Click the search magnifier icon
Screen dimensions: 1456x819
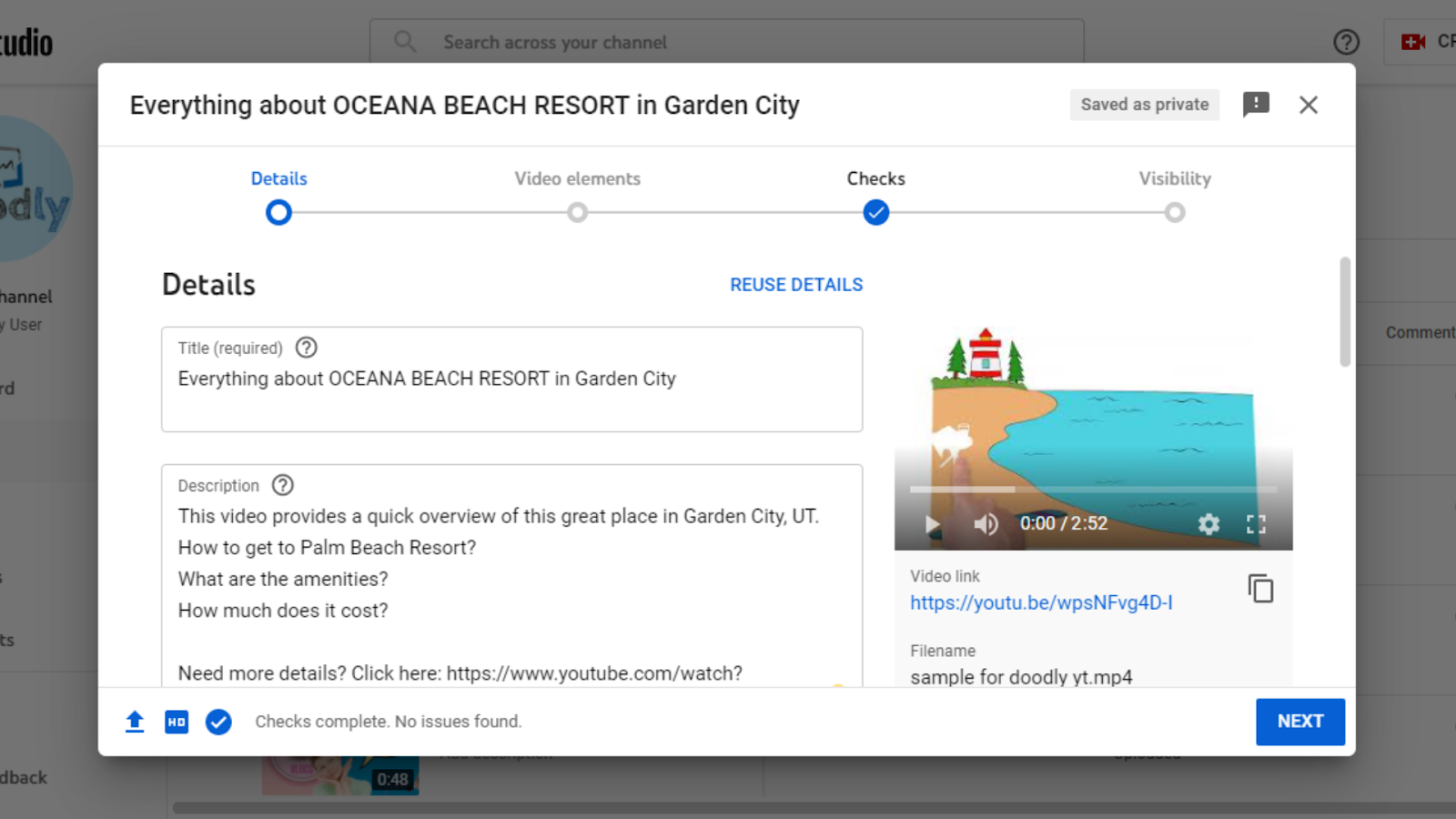[x=405, y=42]
